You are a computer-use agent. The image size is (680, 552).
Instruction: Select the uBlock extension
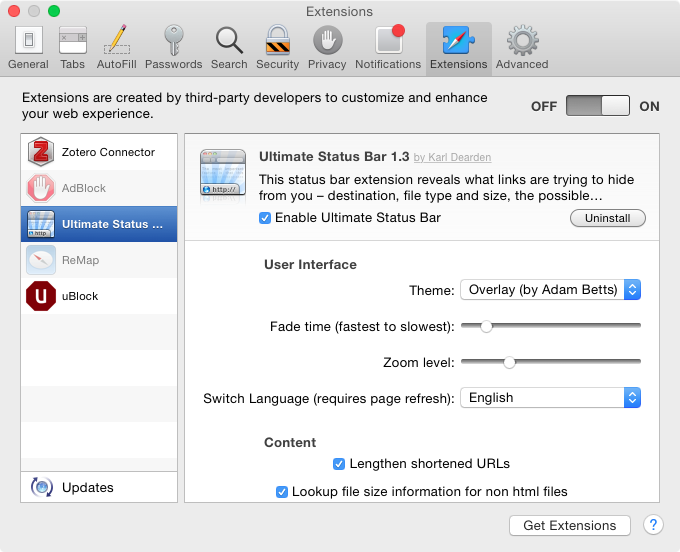(99, 296)
